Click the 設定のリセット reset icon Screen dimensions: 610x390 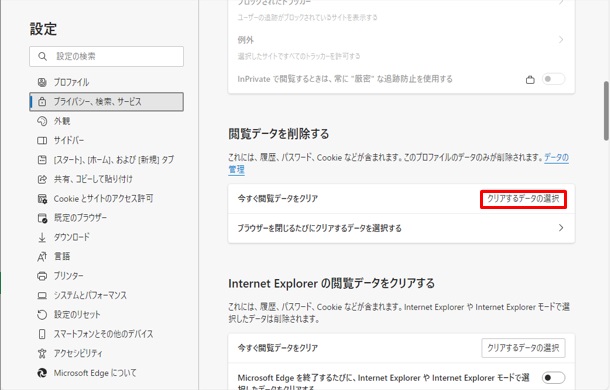click(42, 314)
